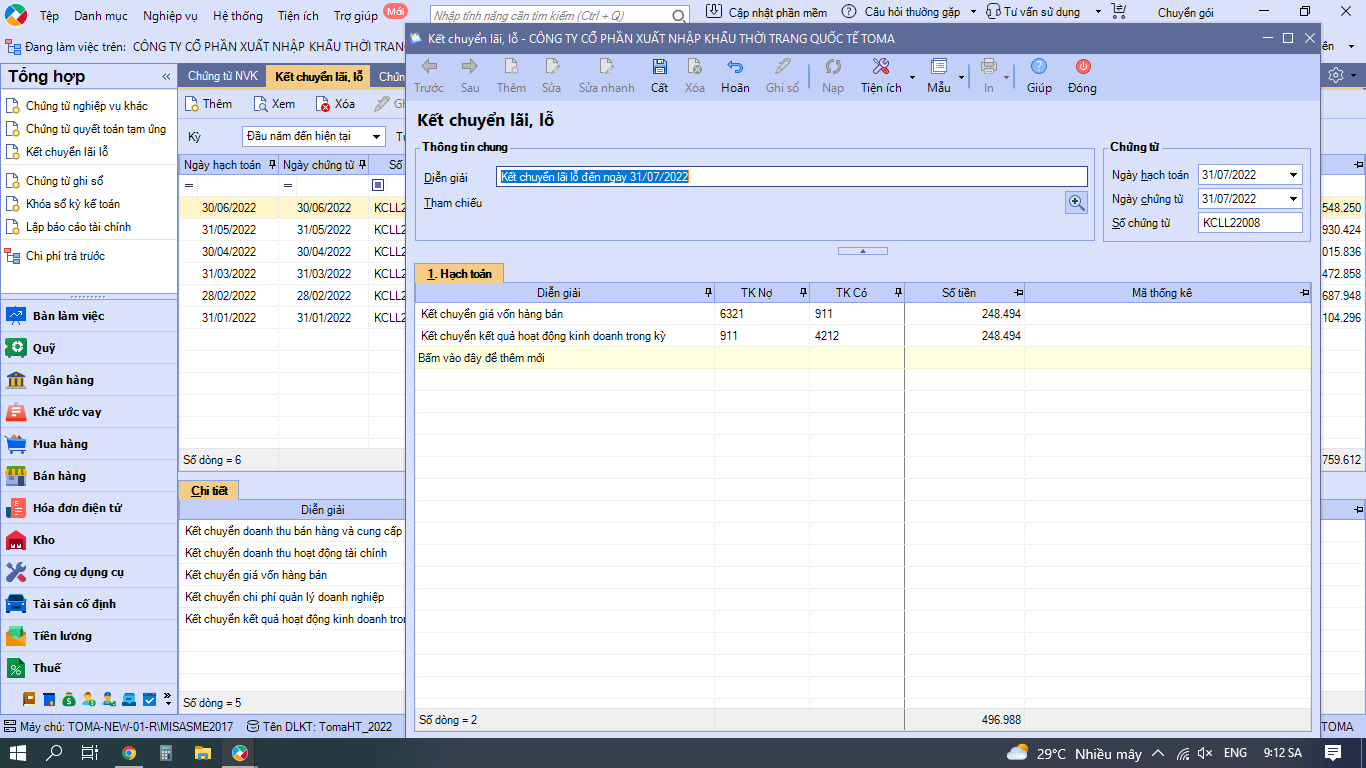Image resolution: width=1366 pixels, height=768 pixels.
Task: Open Chrome from the Windows taskbar
Action: [x=129, y=753]
